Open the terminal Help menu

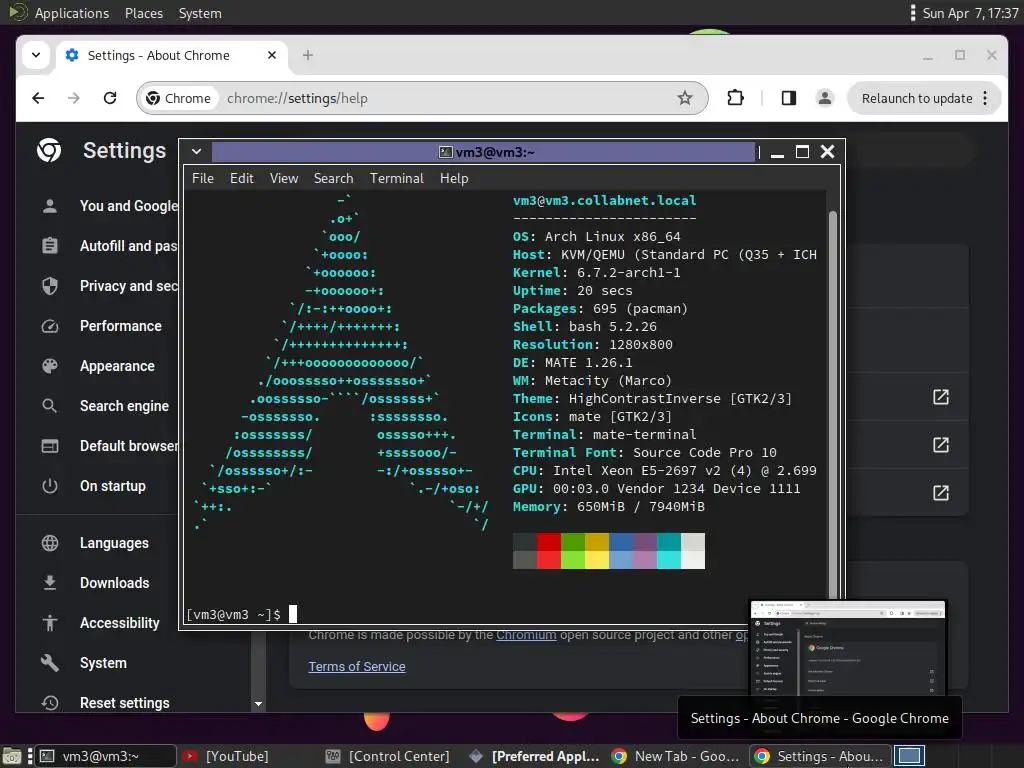click(454, 178)
